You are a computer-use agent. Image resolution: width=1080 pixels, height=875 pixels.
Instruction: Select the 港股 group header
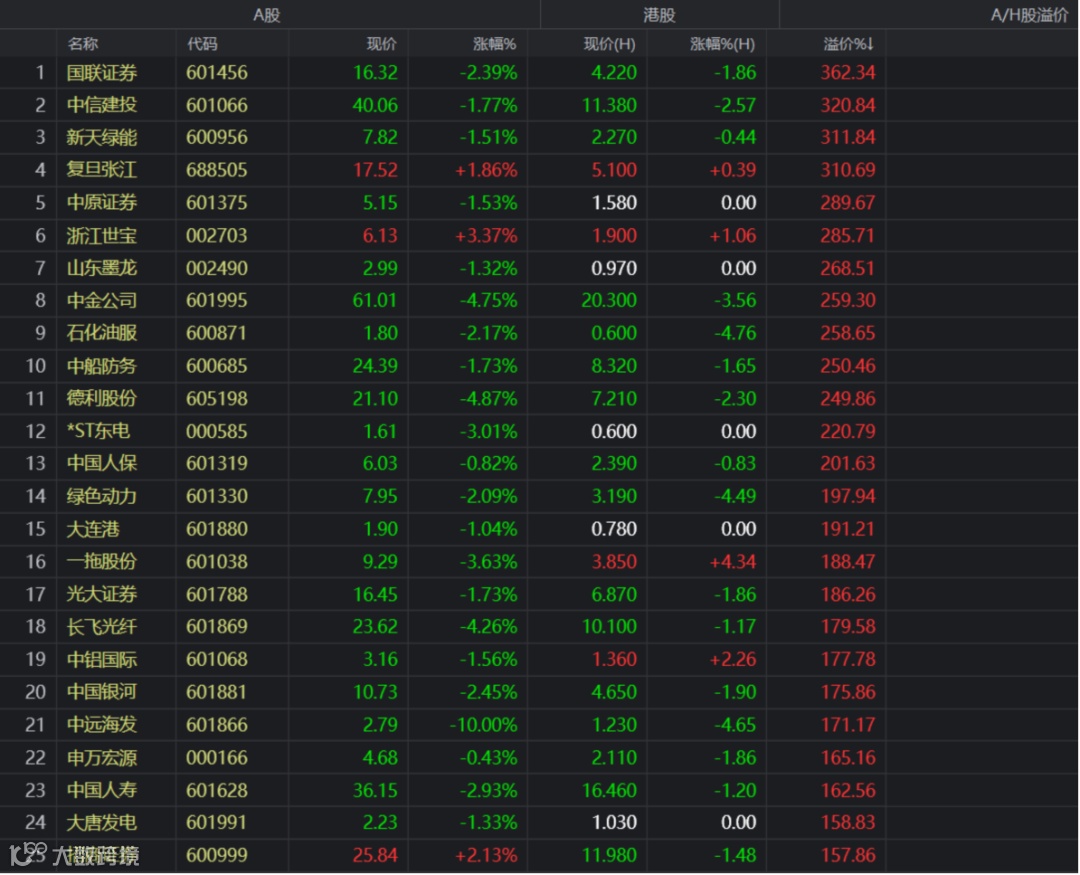coord(659,15)
